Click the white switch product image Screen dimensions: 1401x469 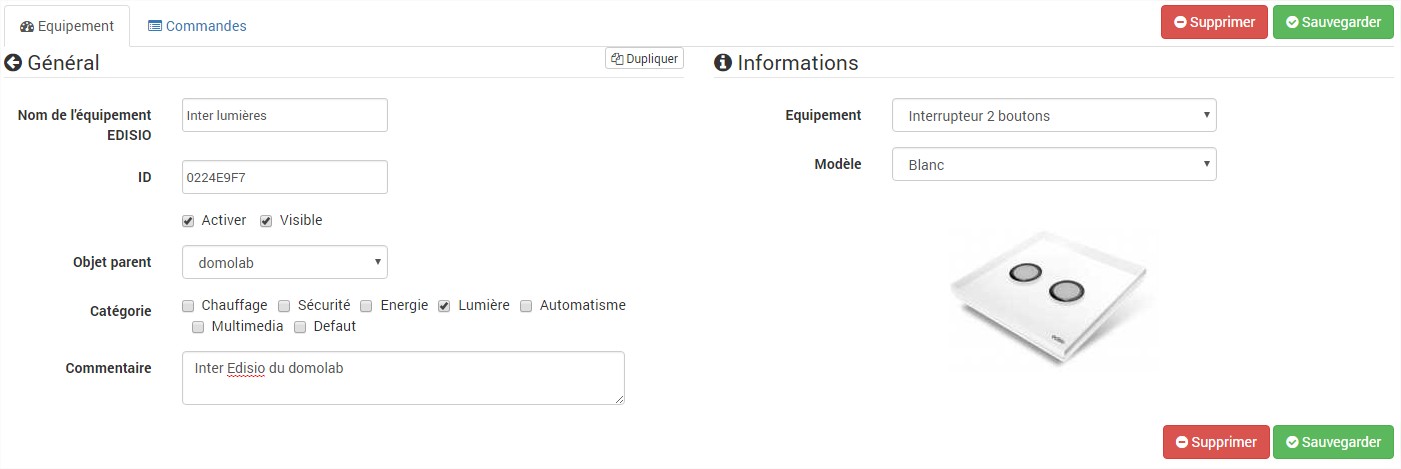click(x=1052, y=294)
